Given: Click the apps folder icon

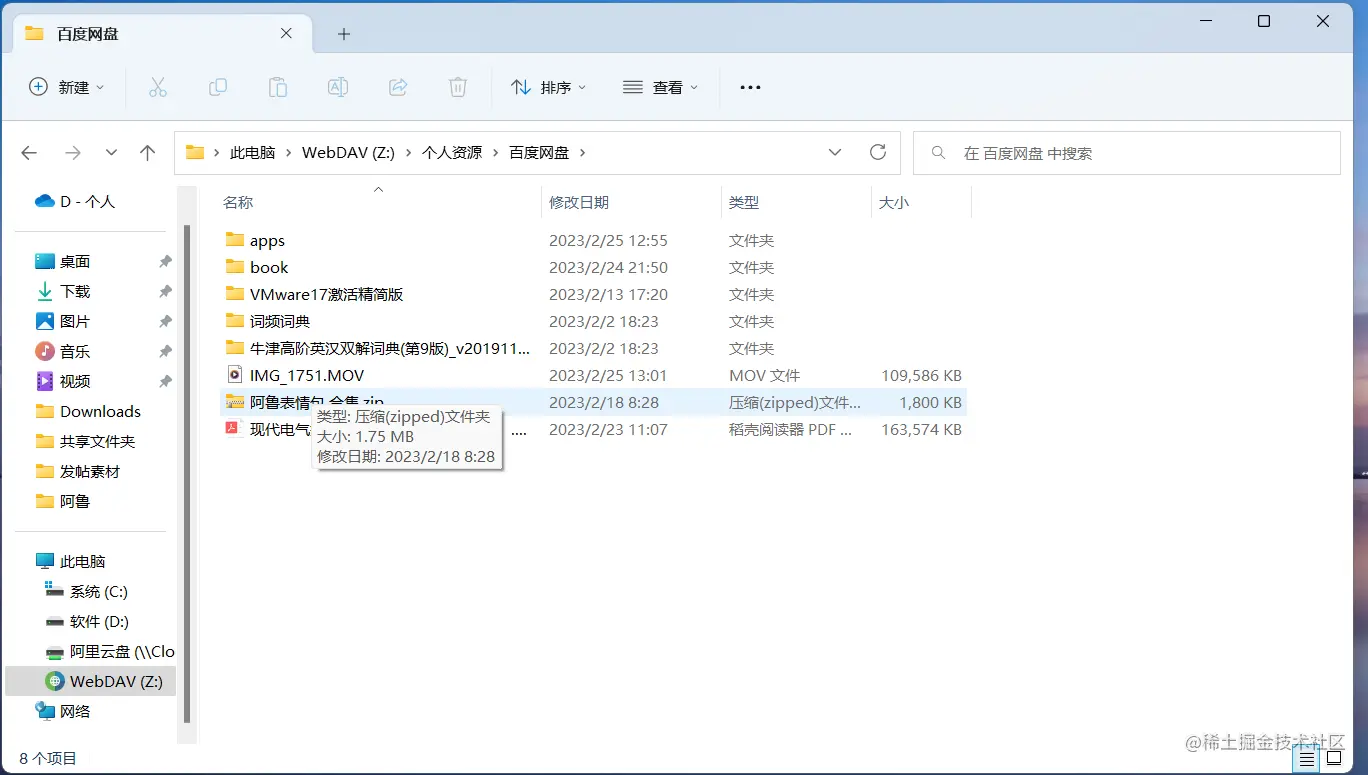Looking at the screenshot, I should [x=235, y=240].
